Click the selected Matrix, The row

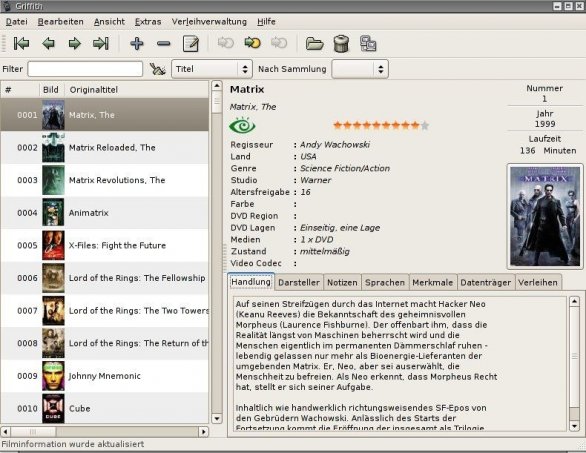click(104, 115)
